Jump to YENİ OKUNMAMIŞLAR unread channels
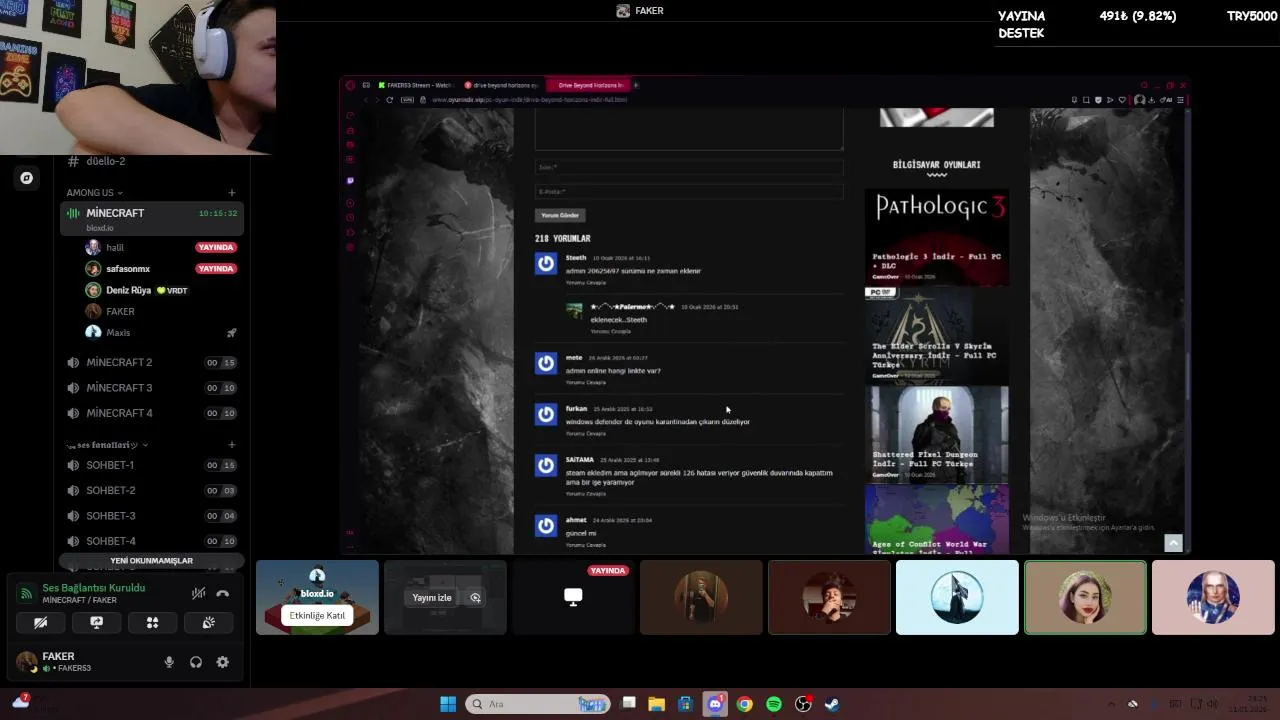 (x=151, y=560)
